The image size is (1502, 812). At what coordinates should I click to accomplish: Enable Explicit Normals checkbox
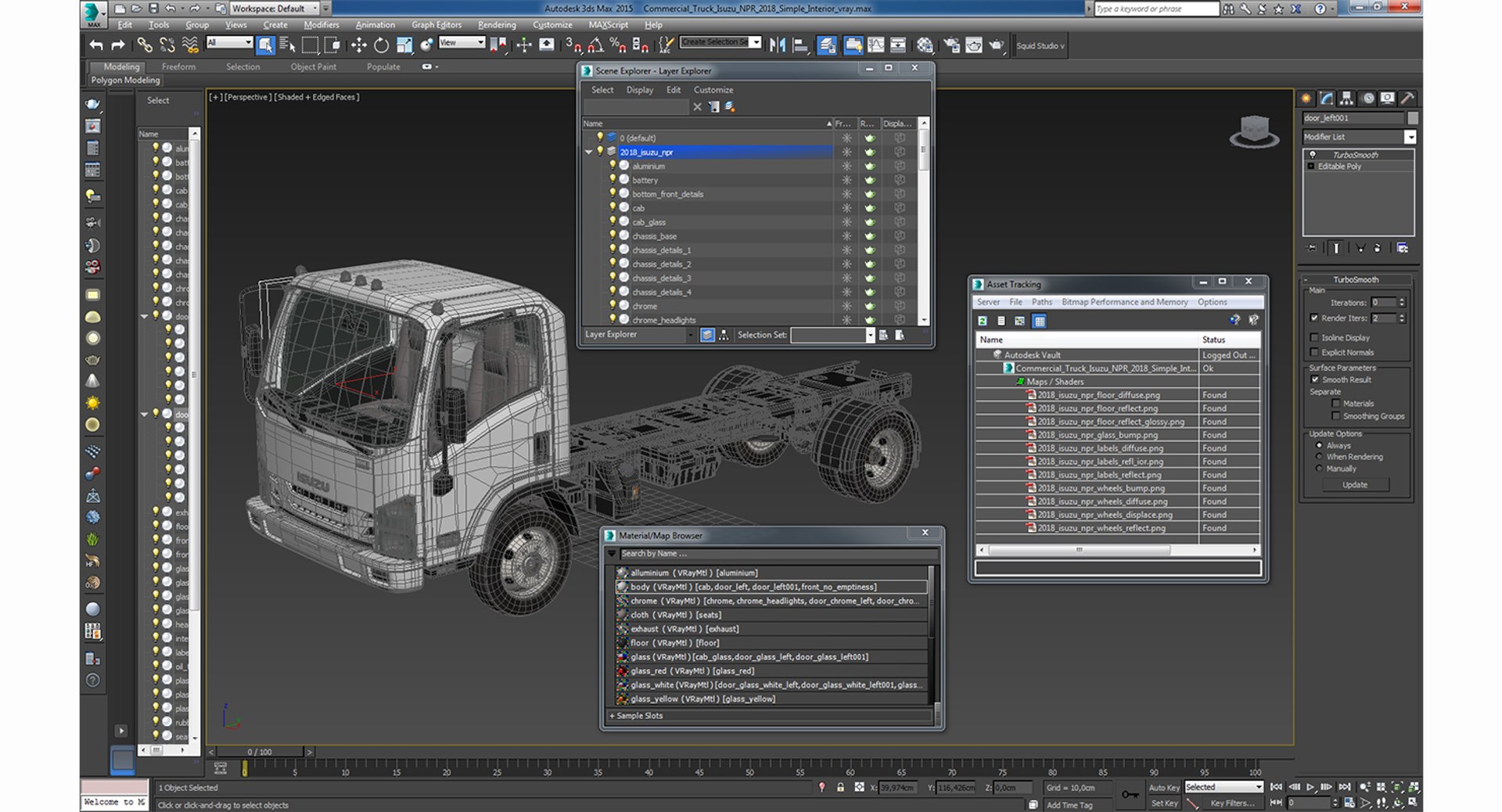pyautogui.click(x=1314, y=353)
